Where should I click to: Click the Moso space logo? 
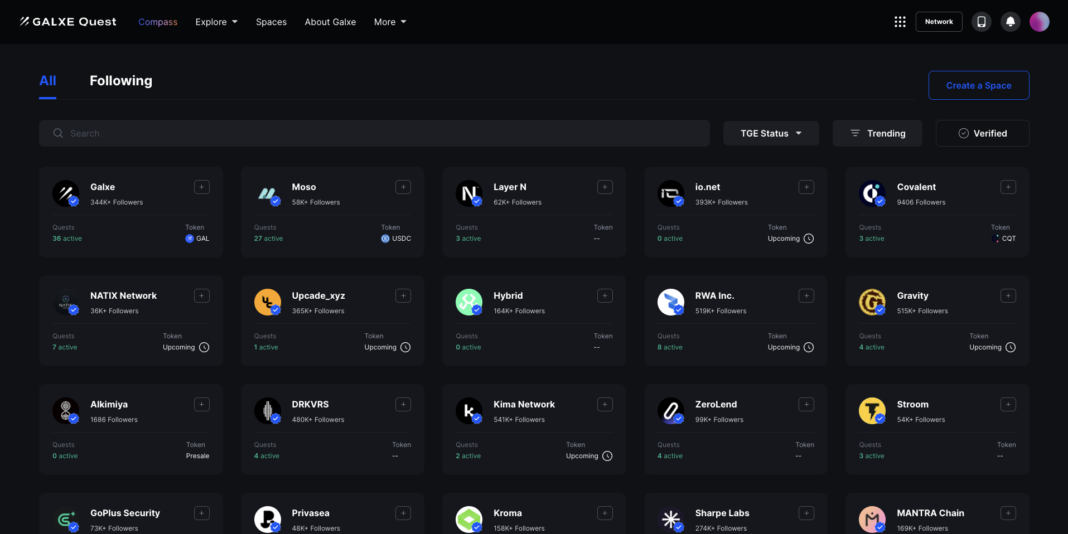point(267,194)
